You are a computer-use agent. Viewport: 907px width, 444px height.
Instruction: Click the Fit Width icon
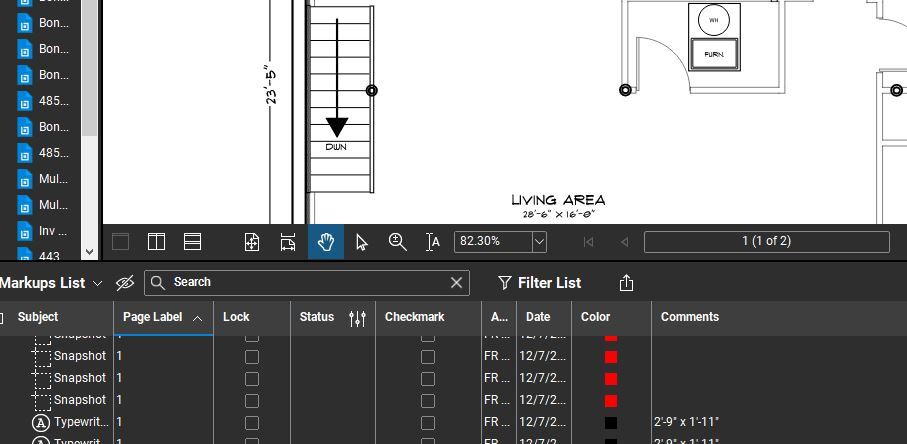[288, 242]
